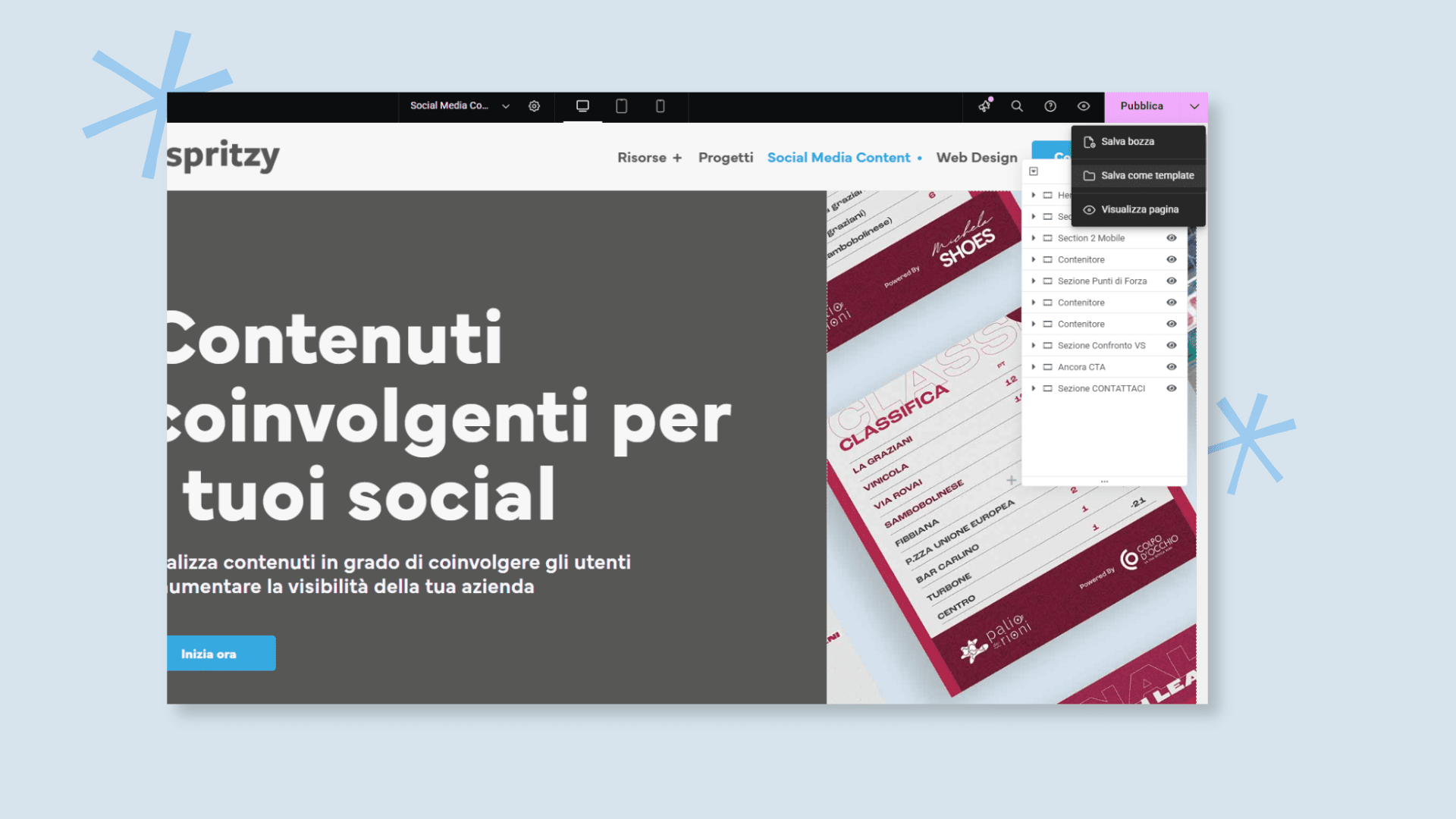Expand the Pubblica dropdown menu
Image resolution: width=1456 pixels, height=819 pixels.
coord(1194,105)
